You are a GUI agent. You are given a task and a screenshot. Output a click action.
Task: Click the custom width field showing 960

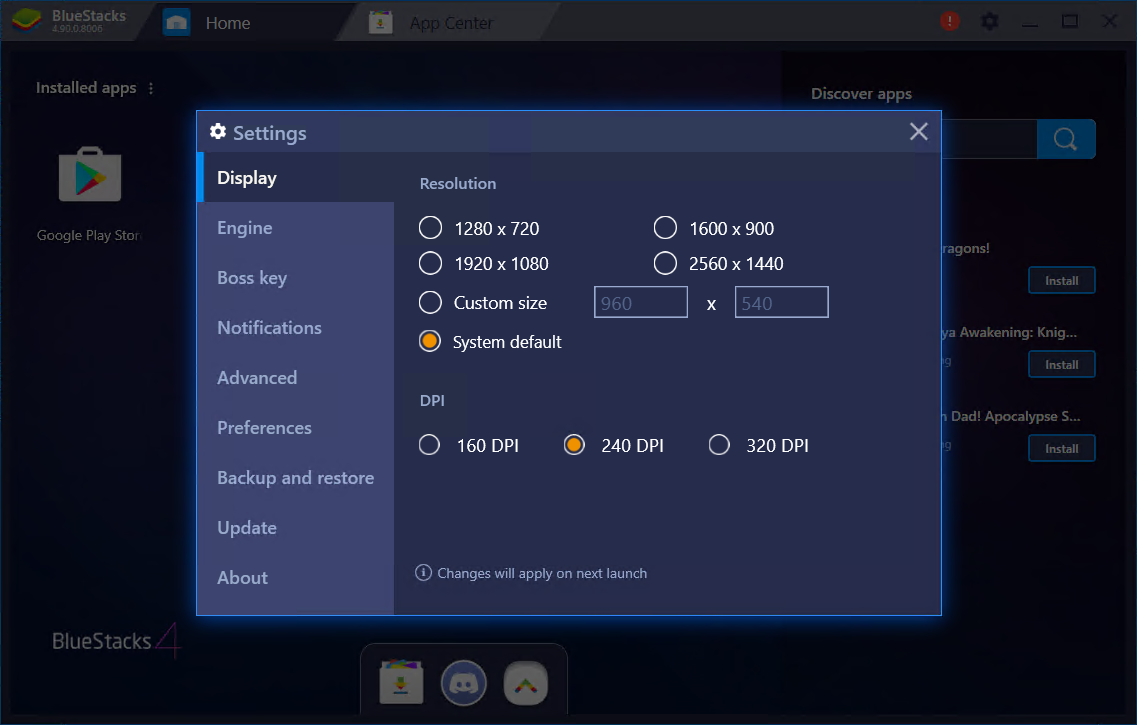coord(641,302)
